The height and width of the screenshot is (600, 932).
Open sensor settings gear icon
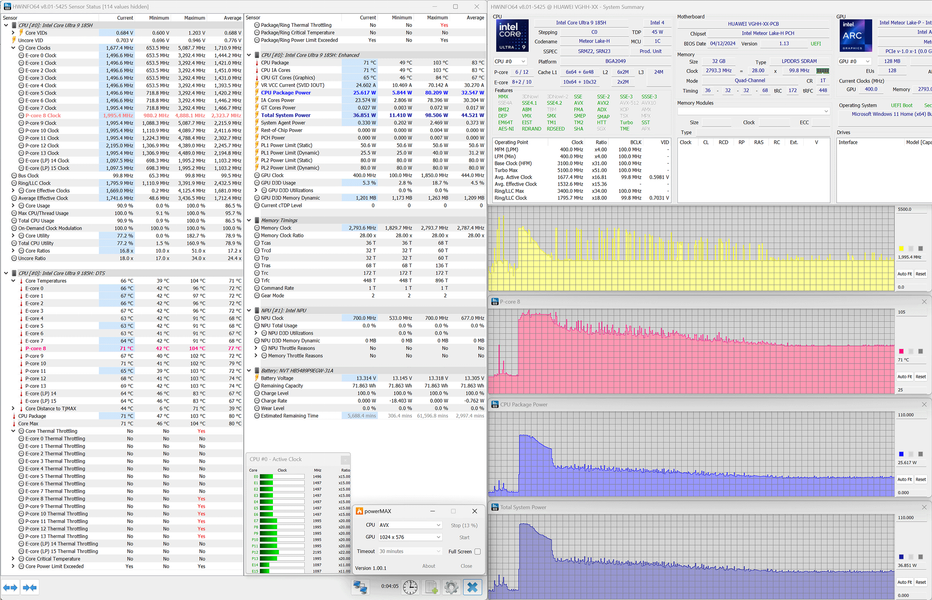pos(451,587)
